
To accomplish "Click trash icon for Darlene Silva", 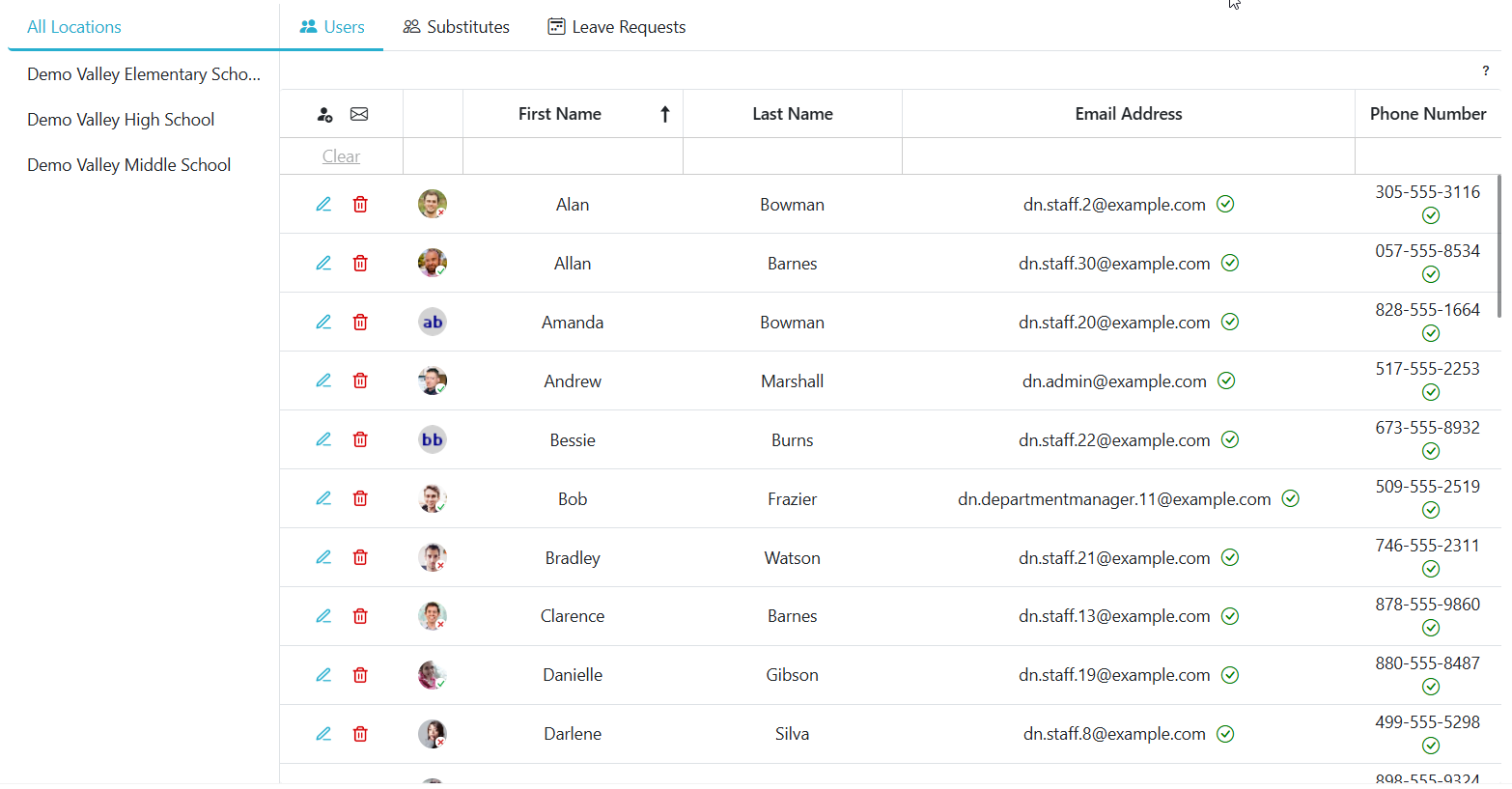I will (360, 735).
